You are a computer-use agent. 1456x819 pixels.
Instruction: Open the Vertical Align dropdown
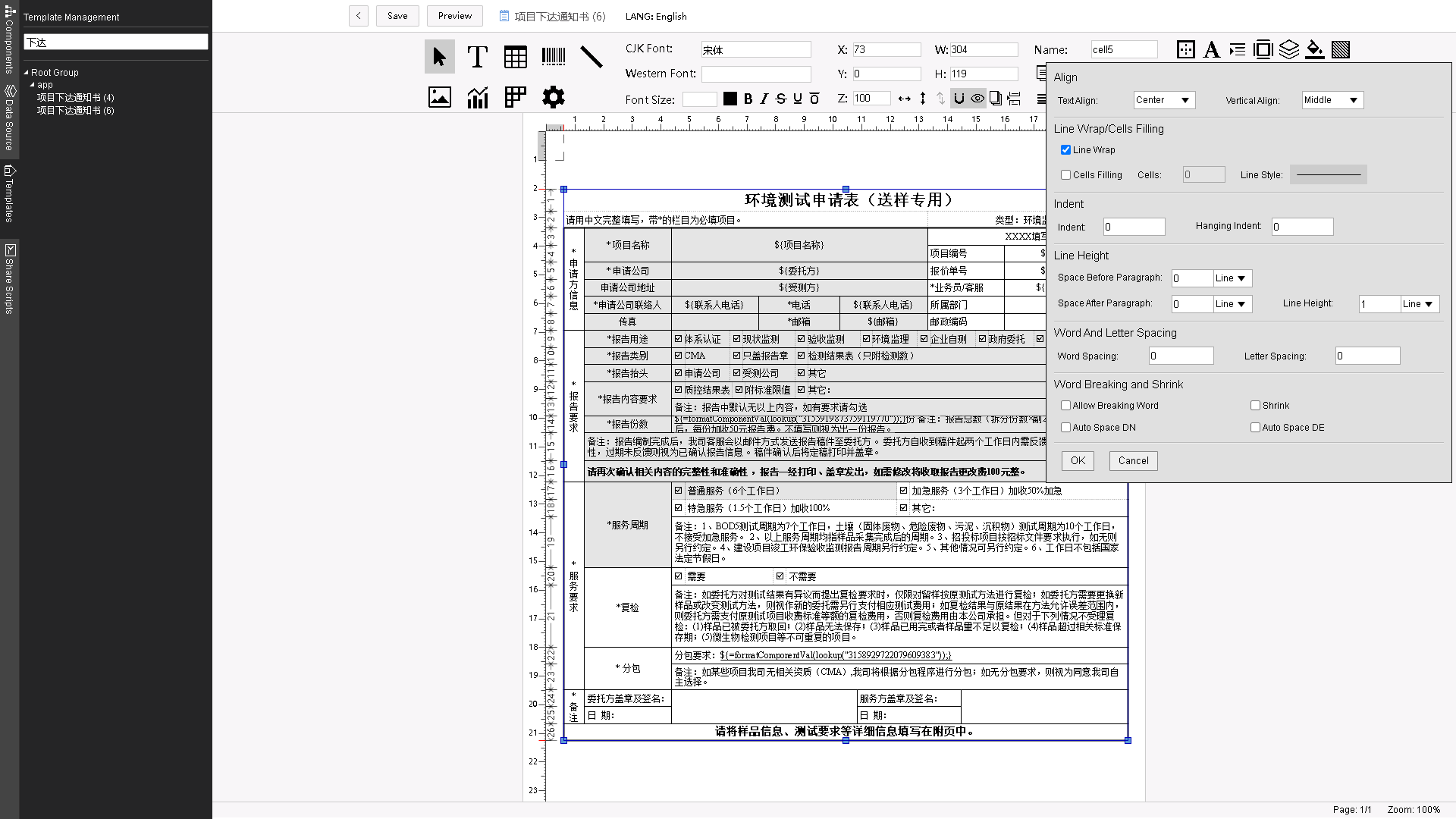(1332, 100)
